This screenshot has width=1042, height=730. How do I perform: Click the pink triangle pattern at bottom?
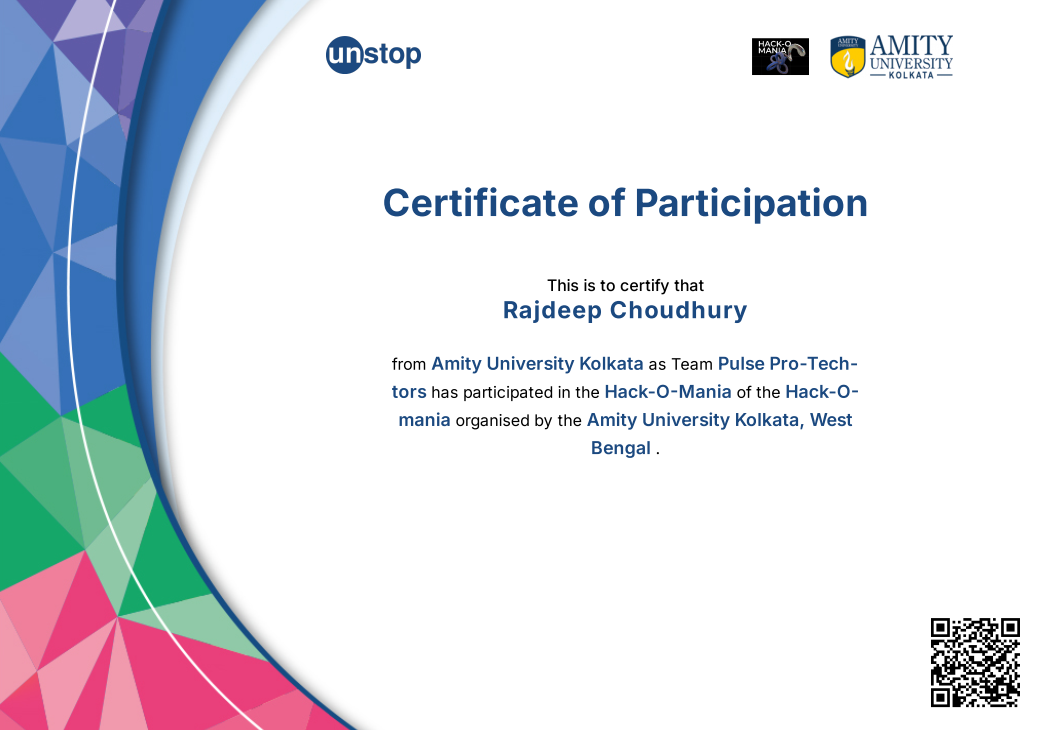coord(100,660)
